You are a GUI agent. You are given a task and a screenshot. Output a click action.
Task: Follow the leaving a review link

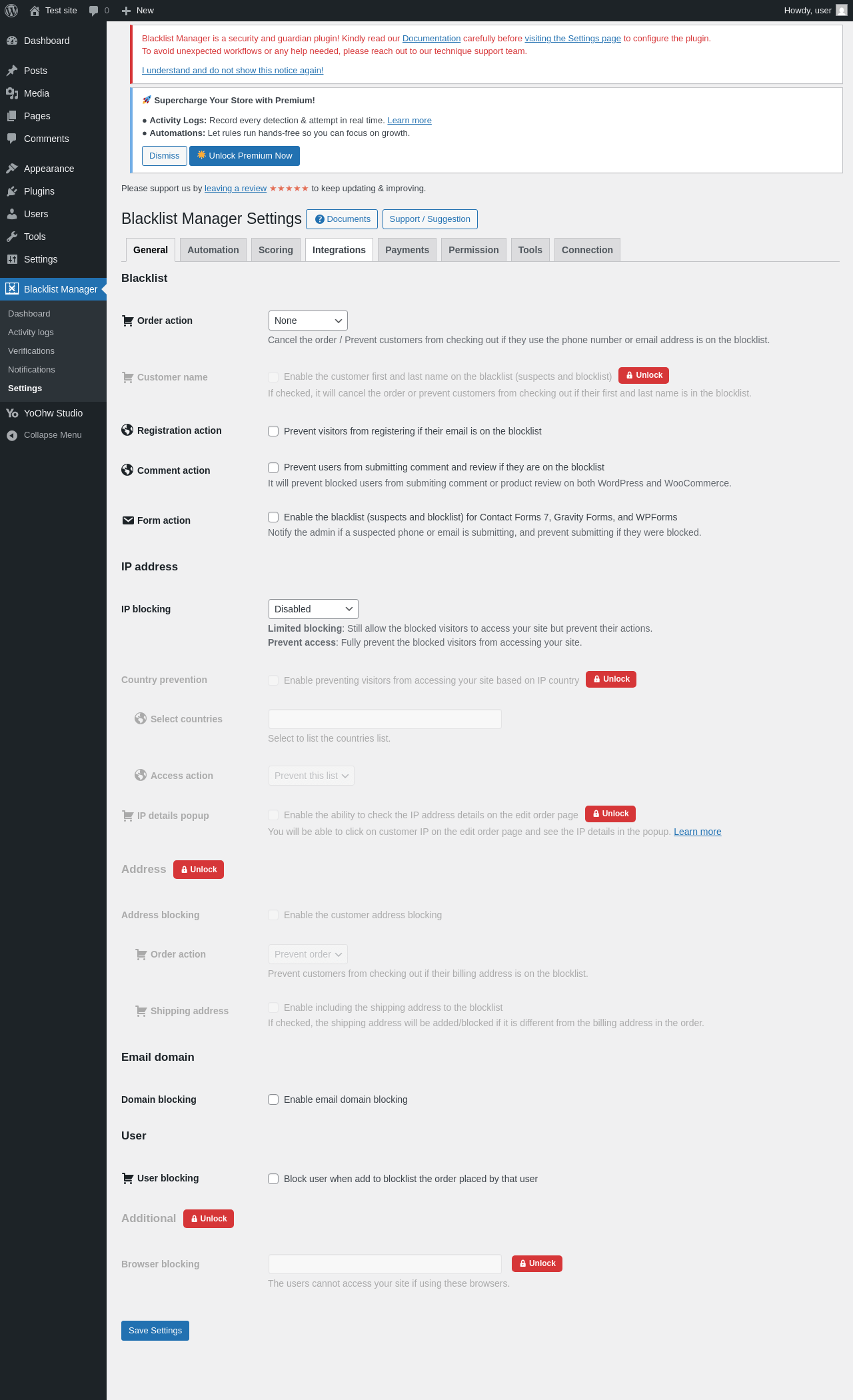point(235,189)
